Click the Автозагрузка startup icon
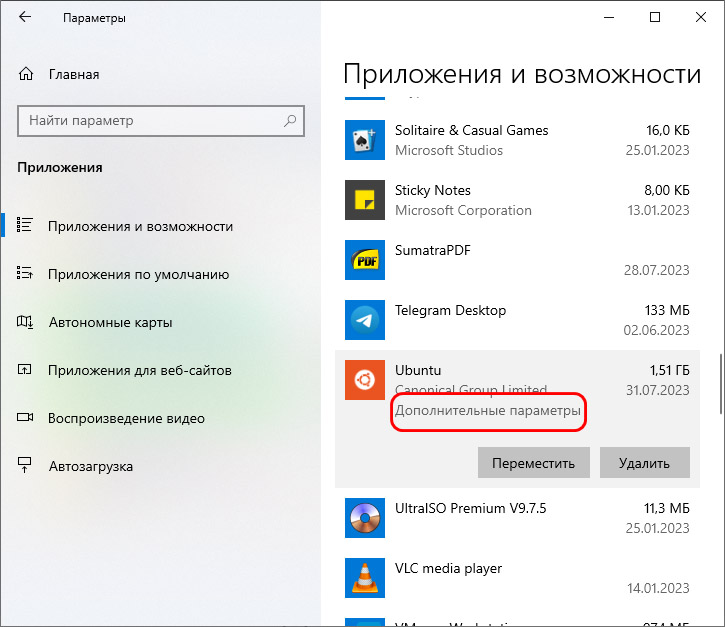Screen dimensions: 725x627 [25, 465]
